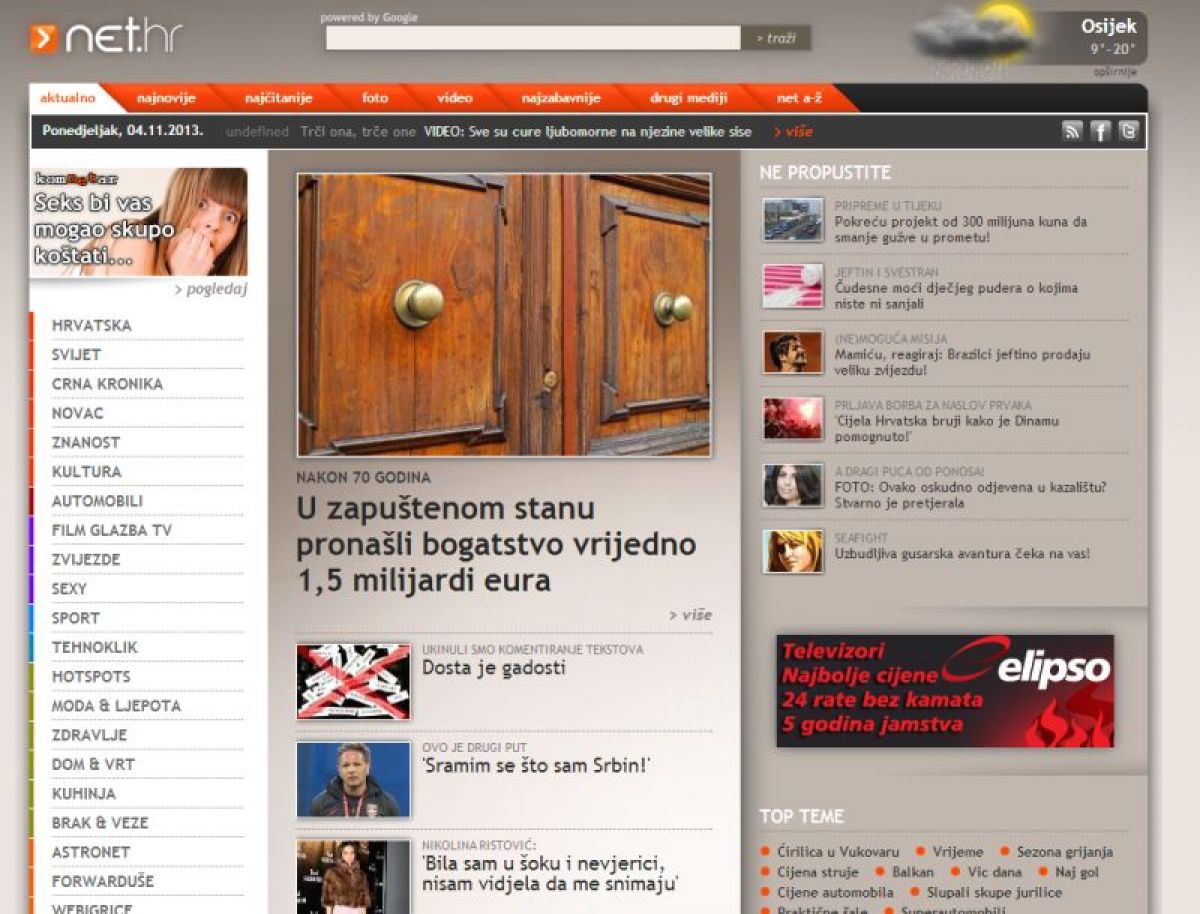Click the Seafight game thumbnail
The width and height of the screenshot is (1200, 914).
[792, 551]
